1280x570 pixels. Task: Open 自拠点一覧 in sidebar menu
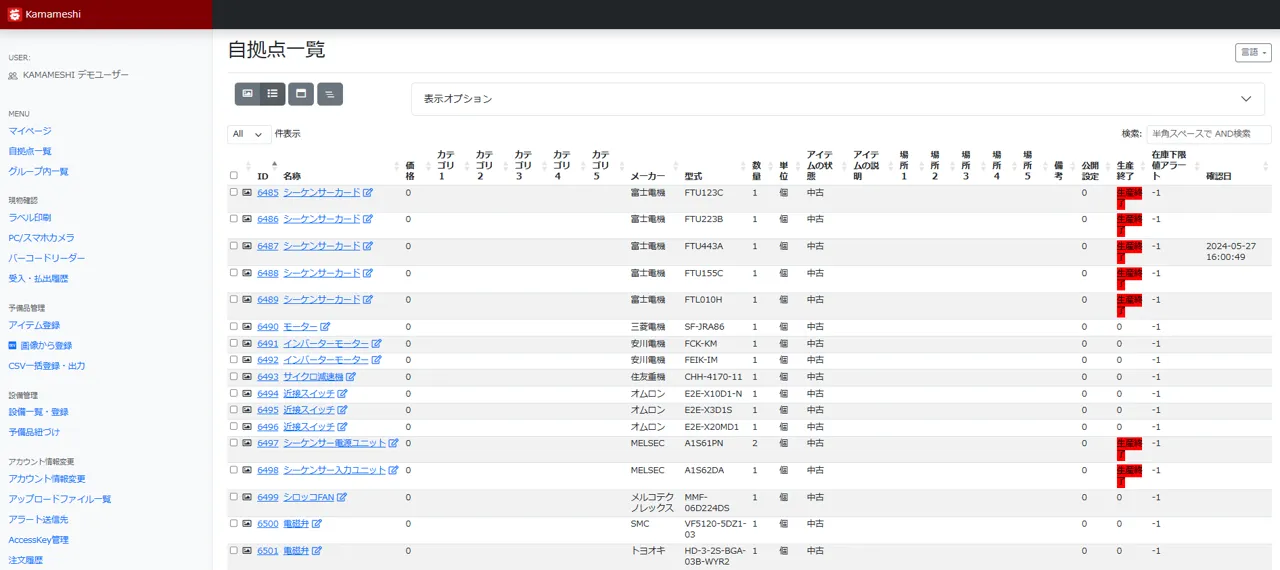coord(30,151)
